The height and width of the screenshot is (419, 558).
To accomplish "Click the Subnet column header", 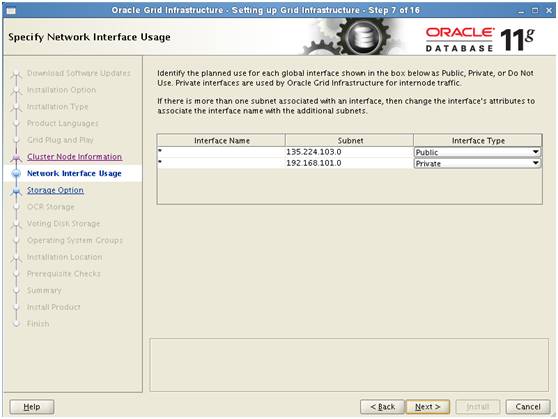I will click(349, 141).
